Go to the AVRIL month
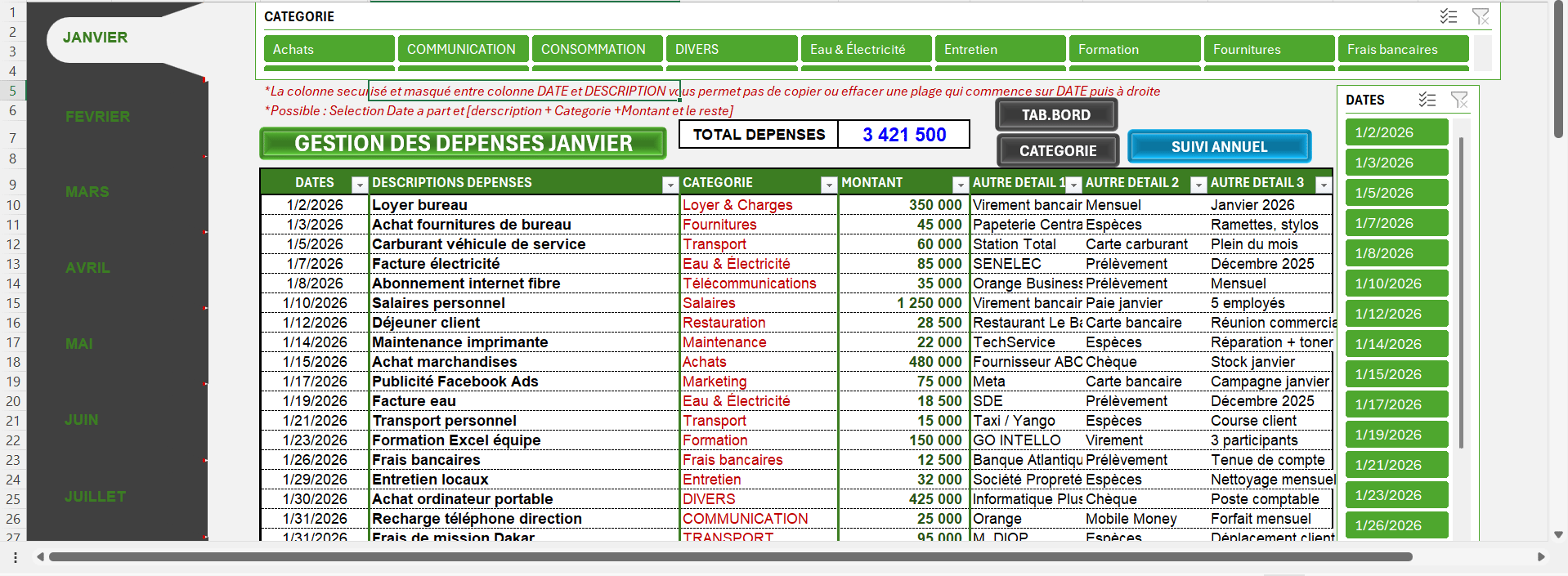Image resolution: width=1568 pixels, height=576 pixels. point(87,268)
